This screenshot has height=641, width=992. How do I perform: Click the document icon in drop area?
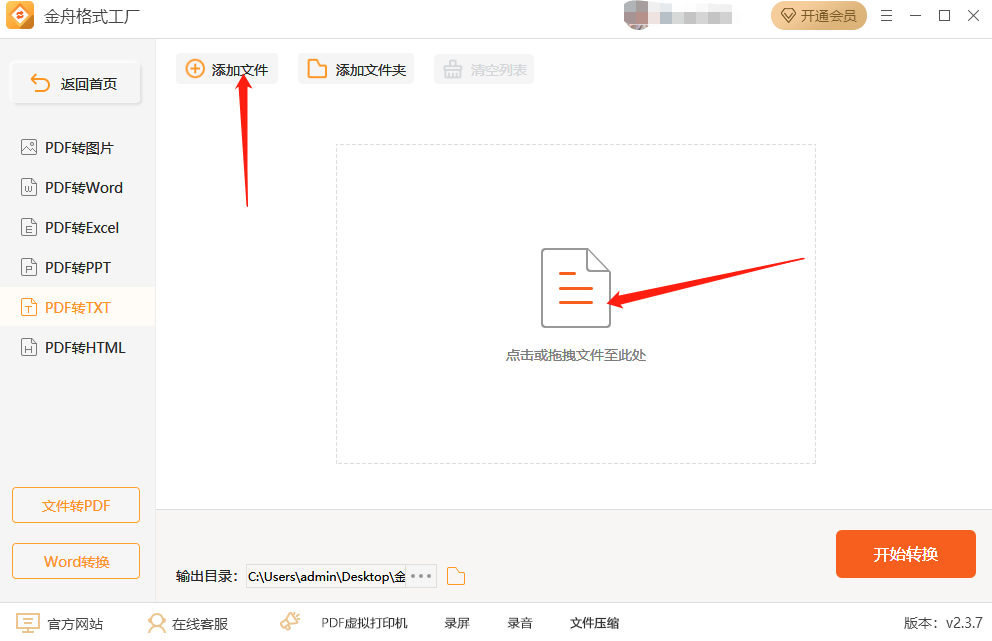(x=576, y=288)
